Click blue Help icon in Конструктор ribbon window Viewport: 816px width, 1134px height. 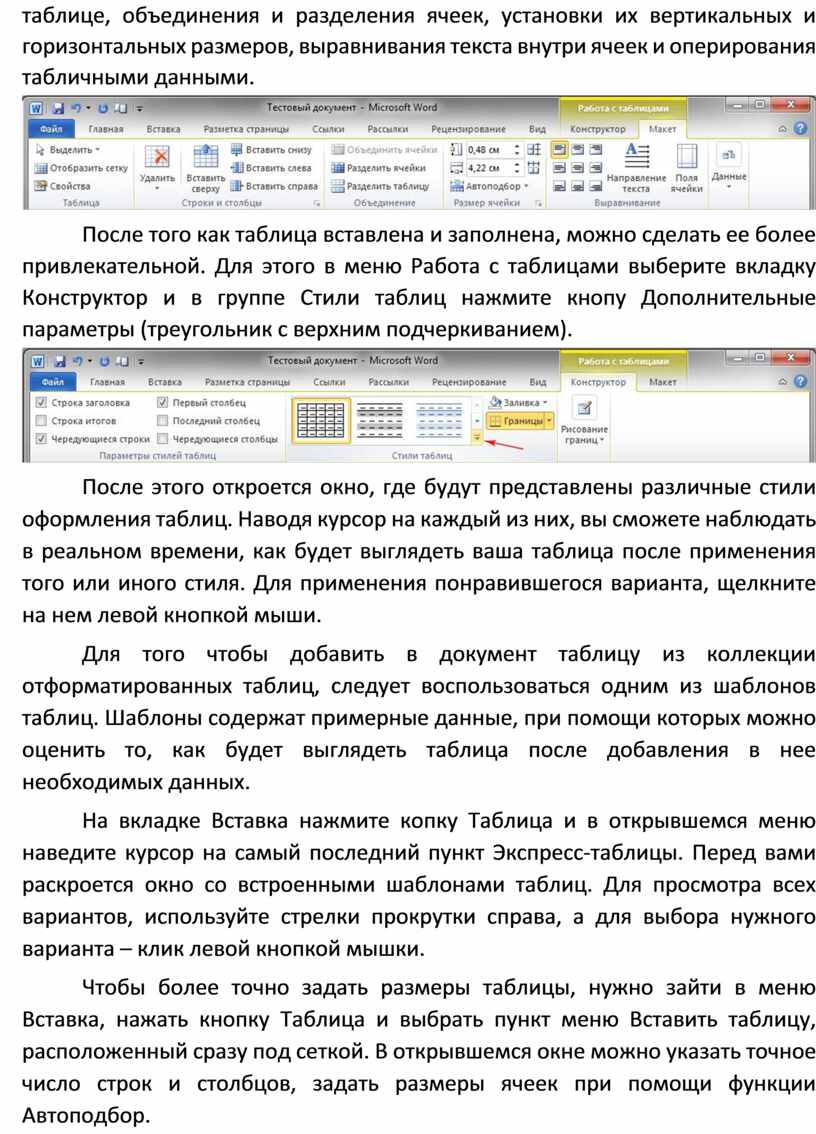pyautogui.click(x=800, y=381)
